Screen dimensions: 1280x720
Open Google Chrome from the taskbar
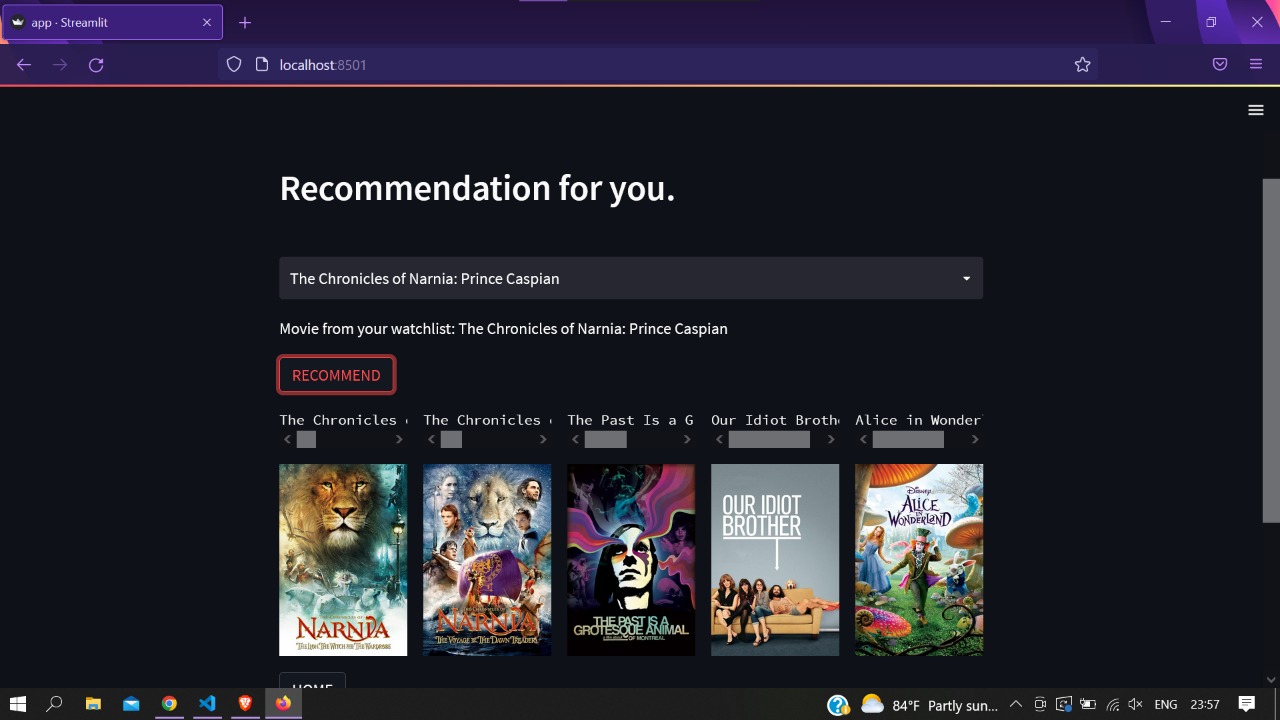point(169,704)
